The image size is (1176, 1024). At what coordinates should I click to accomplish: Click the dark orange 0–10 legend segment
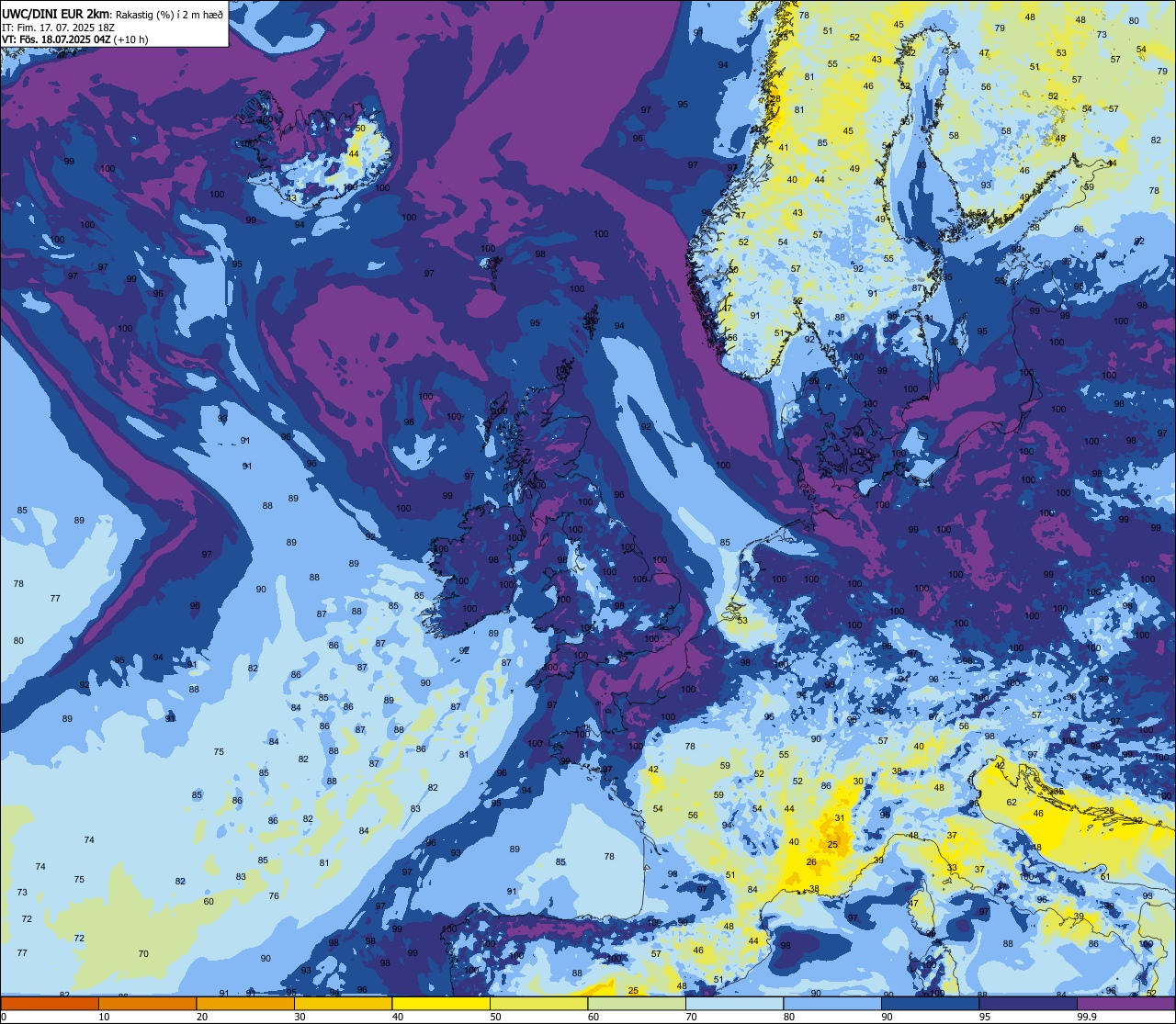tap(50, 1003)
